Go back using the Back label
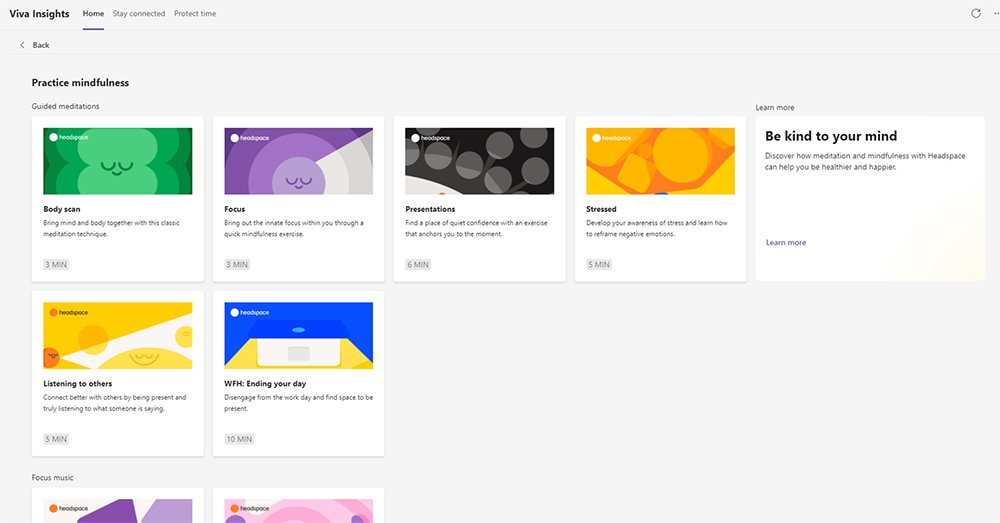 (41, 45)
